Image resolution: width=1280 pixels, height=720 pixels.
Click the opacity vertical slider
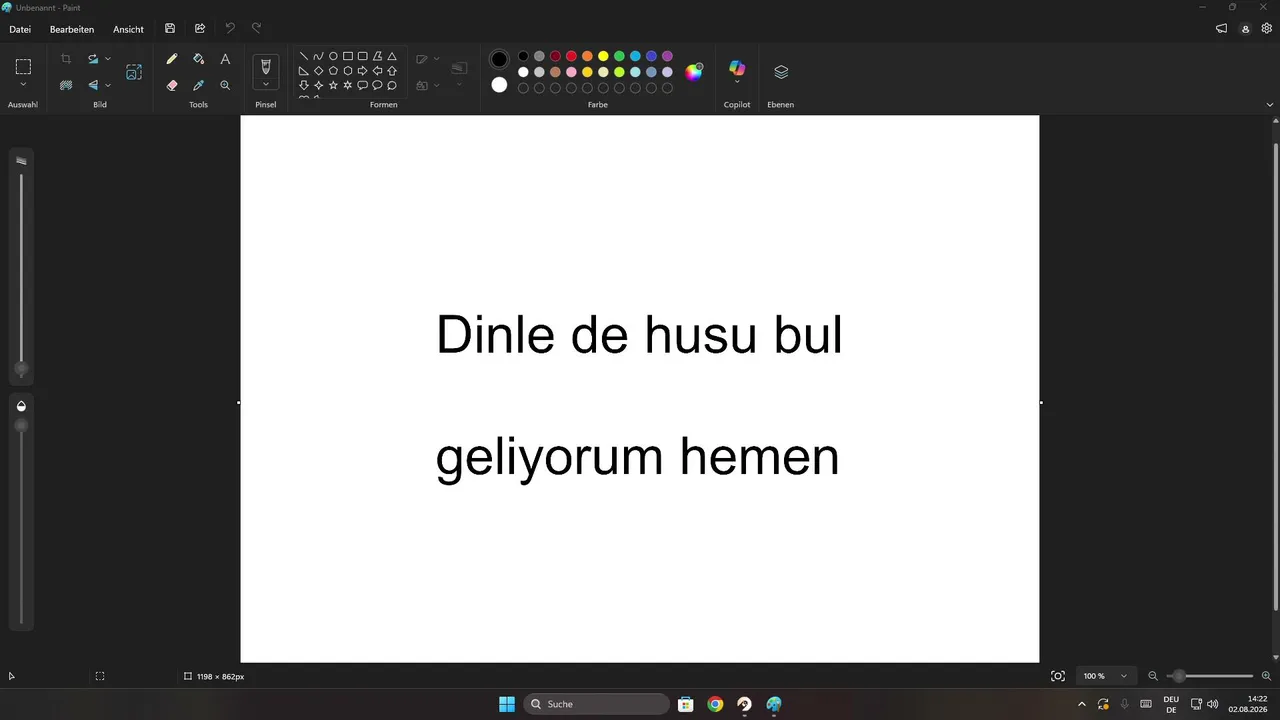[x=21, y=520]
